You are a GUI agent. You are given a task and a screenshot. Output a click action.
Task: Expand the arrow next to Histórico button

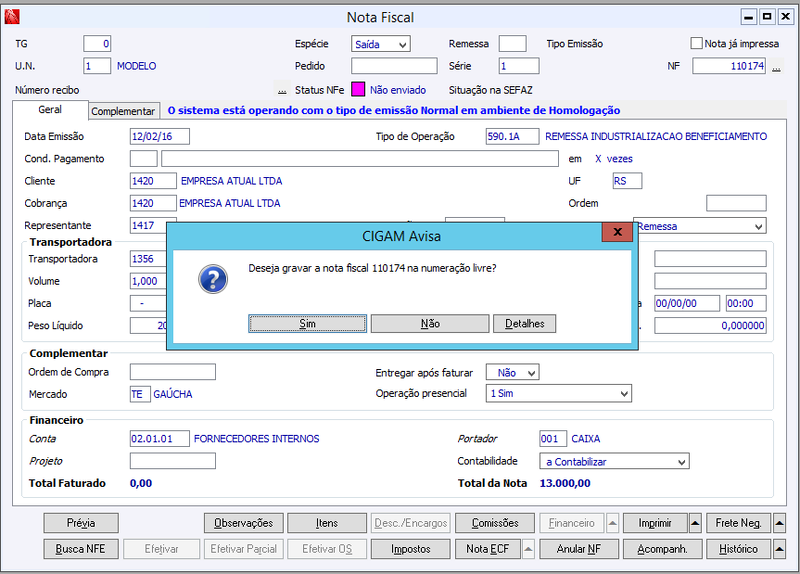point(779,549)
